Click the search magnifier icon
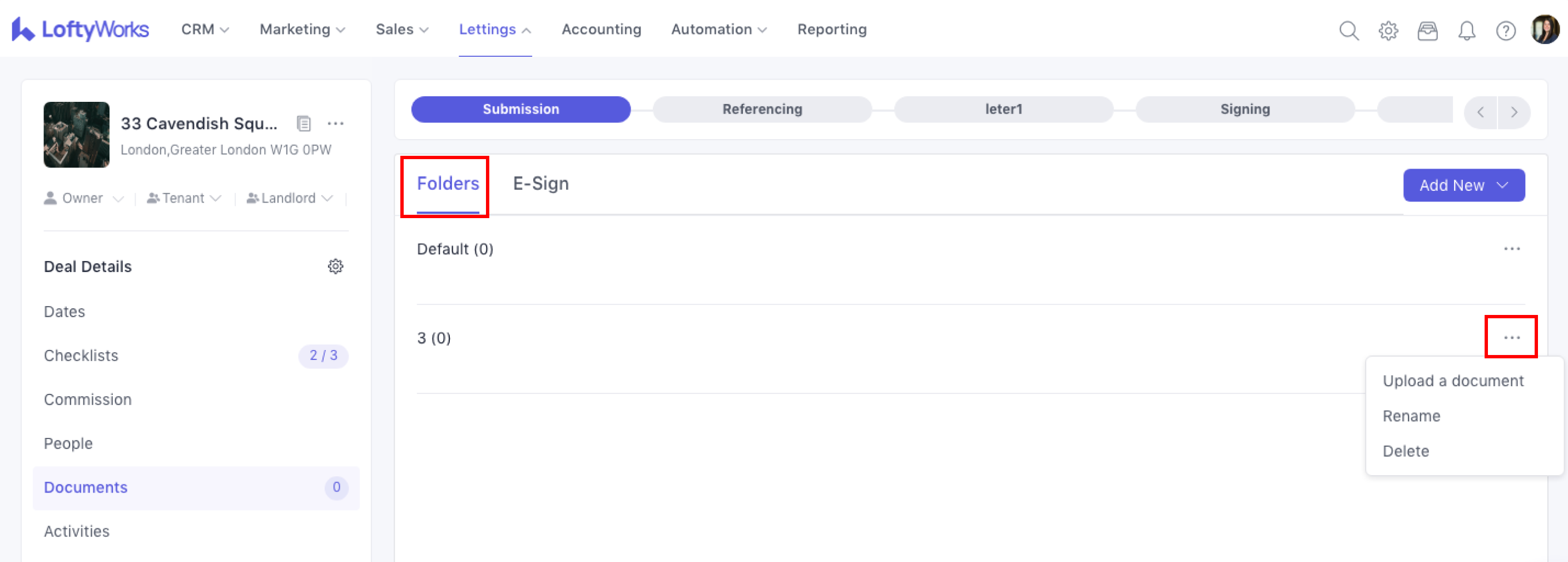Screen dimensions: 1568x562 pos(1348,31)
